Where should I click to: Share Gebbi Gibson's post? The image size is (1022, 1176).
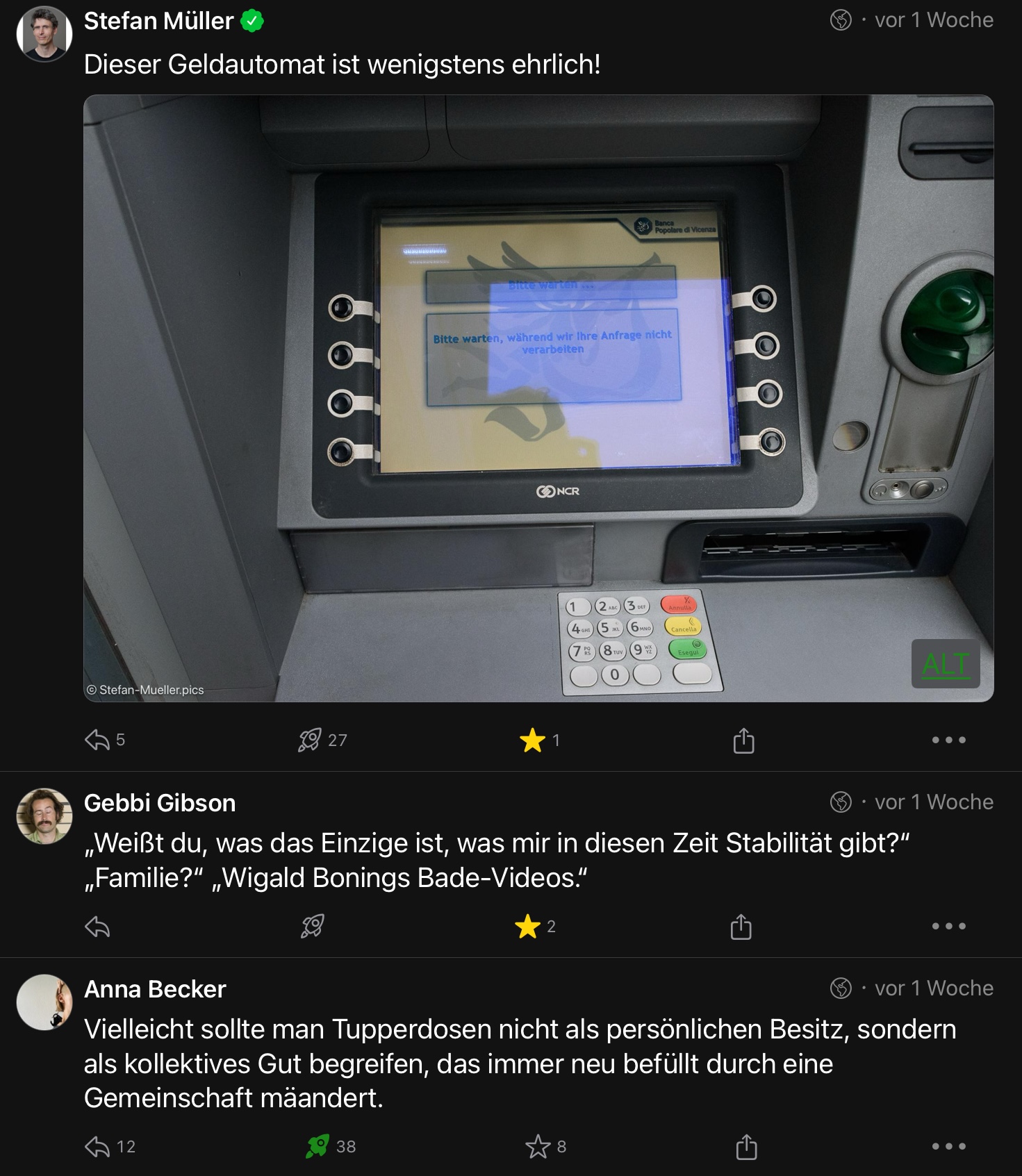[x=741, y=926]
